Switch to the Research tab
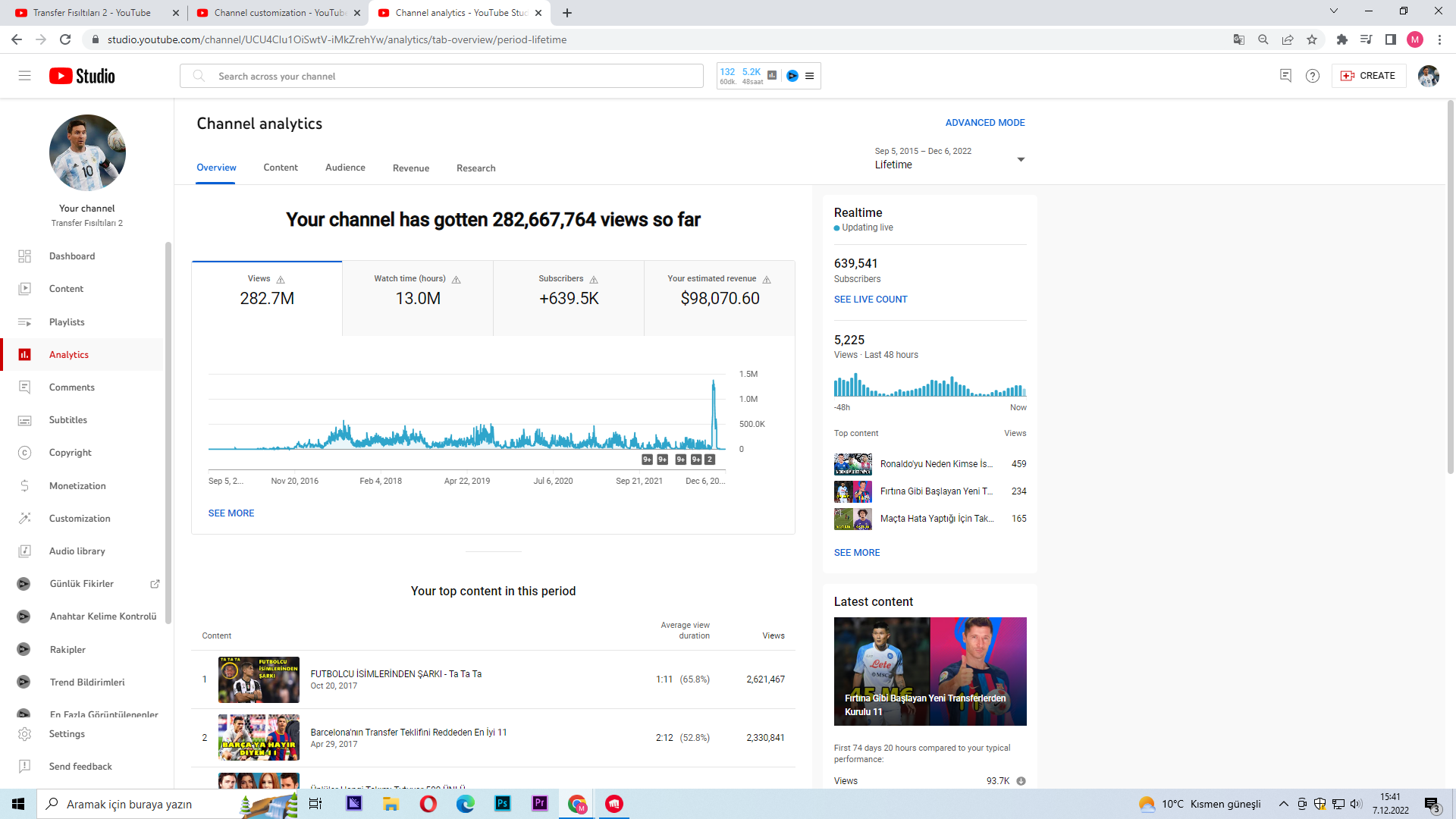Viewport: 1456px width, 819px height. click(476, 168)
